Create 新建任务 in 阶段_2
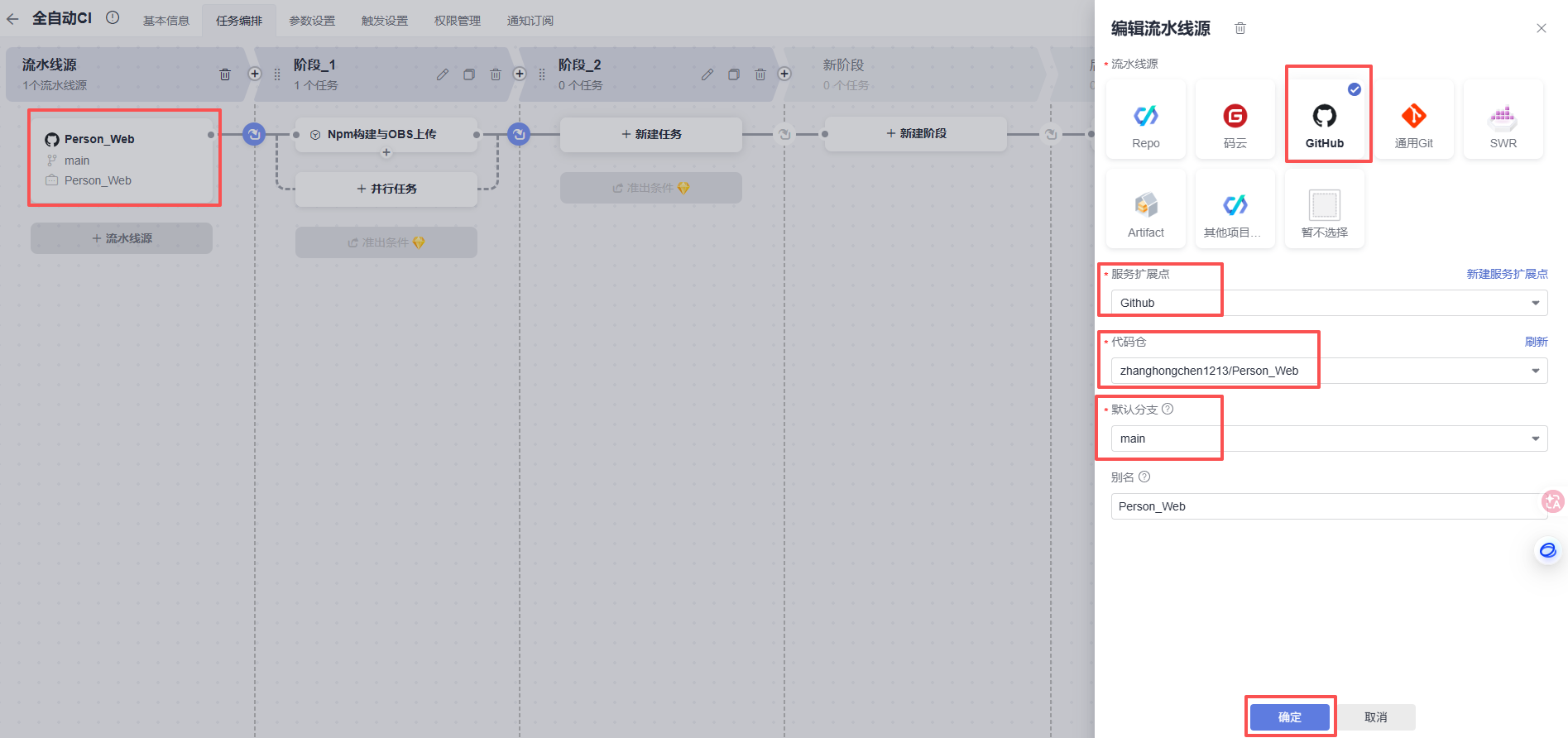The height and width of the screenshot is (738, 1568). [651, 134]
